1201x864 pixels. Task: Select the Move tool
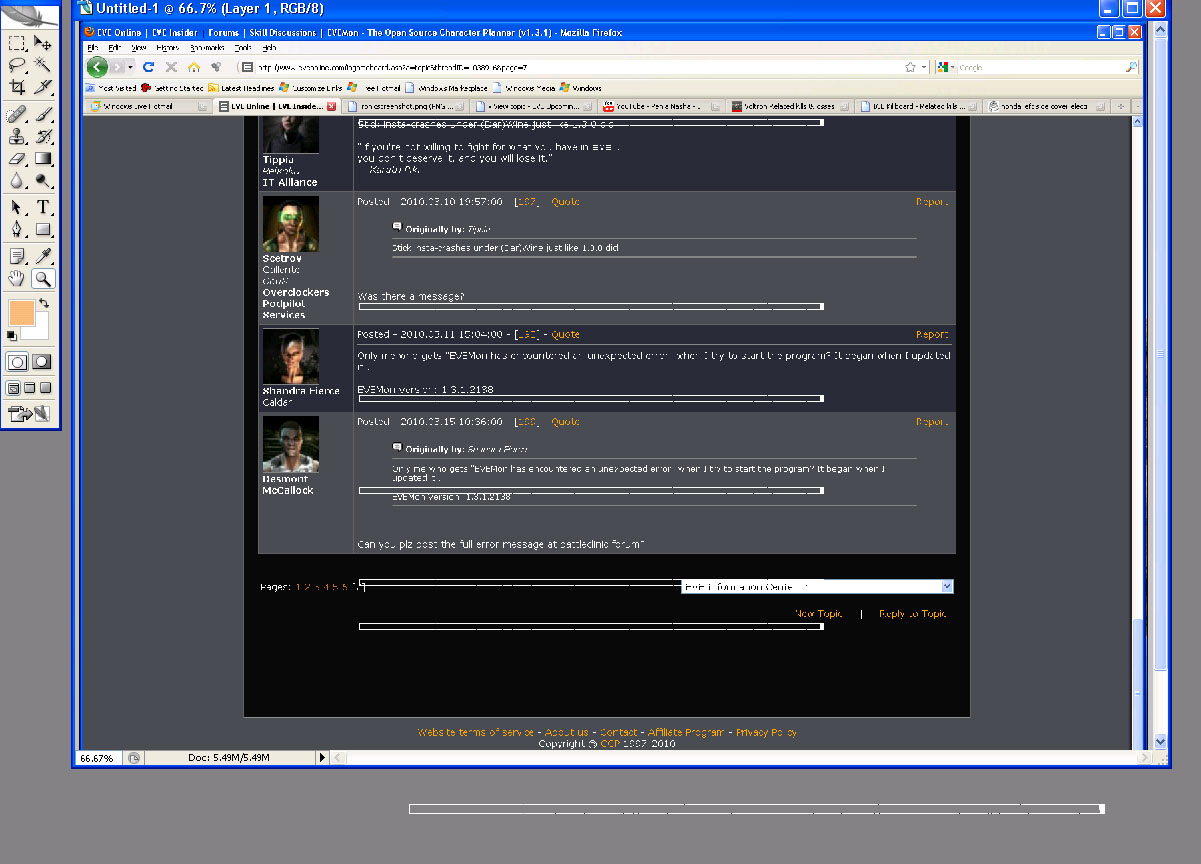43,43
